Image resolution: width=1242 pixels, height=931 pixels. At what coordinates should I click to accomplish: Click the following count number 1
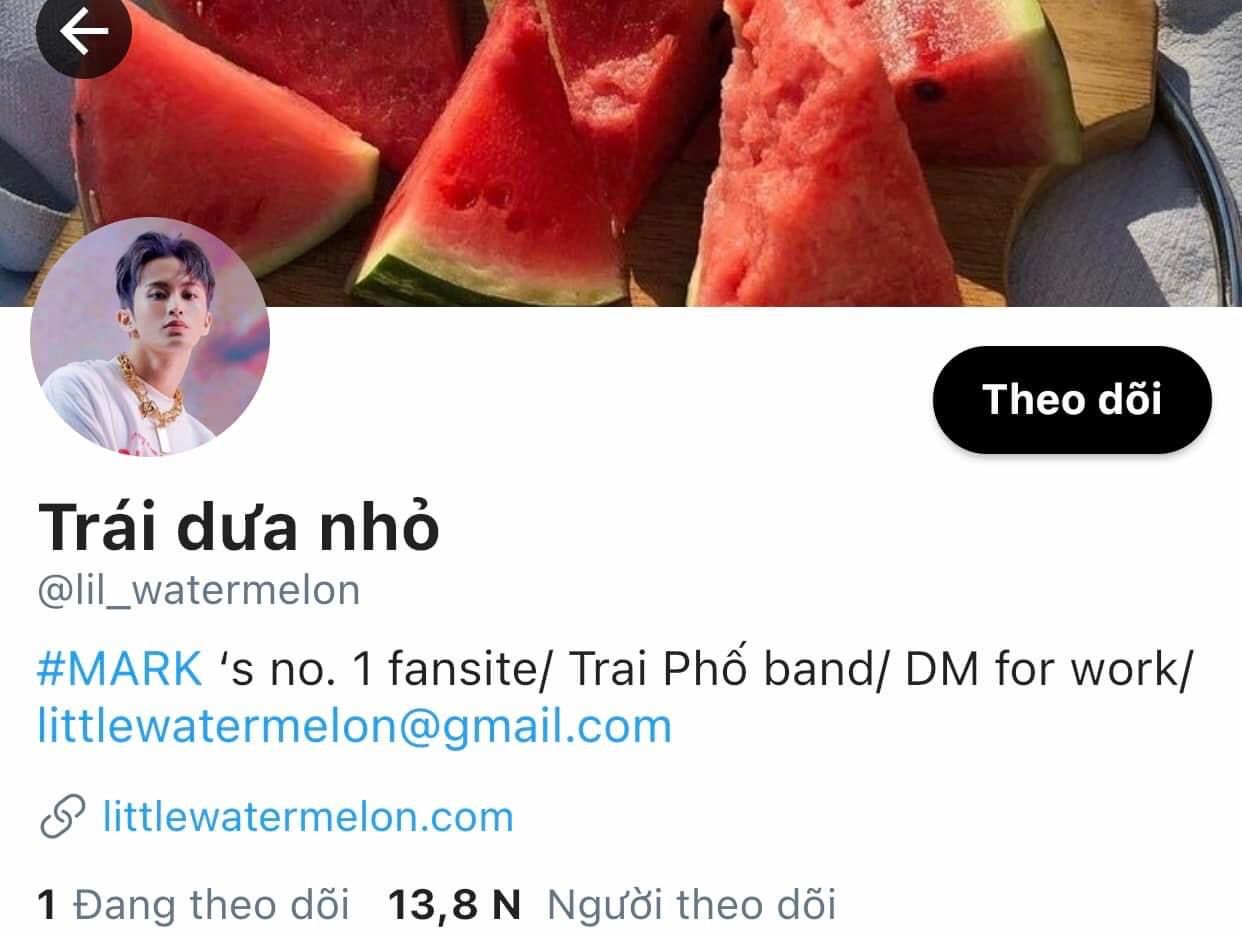coord(46,905)
